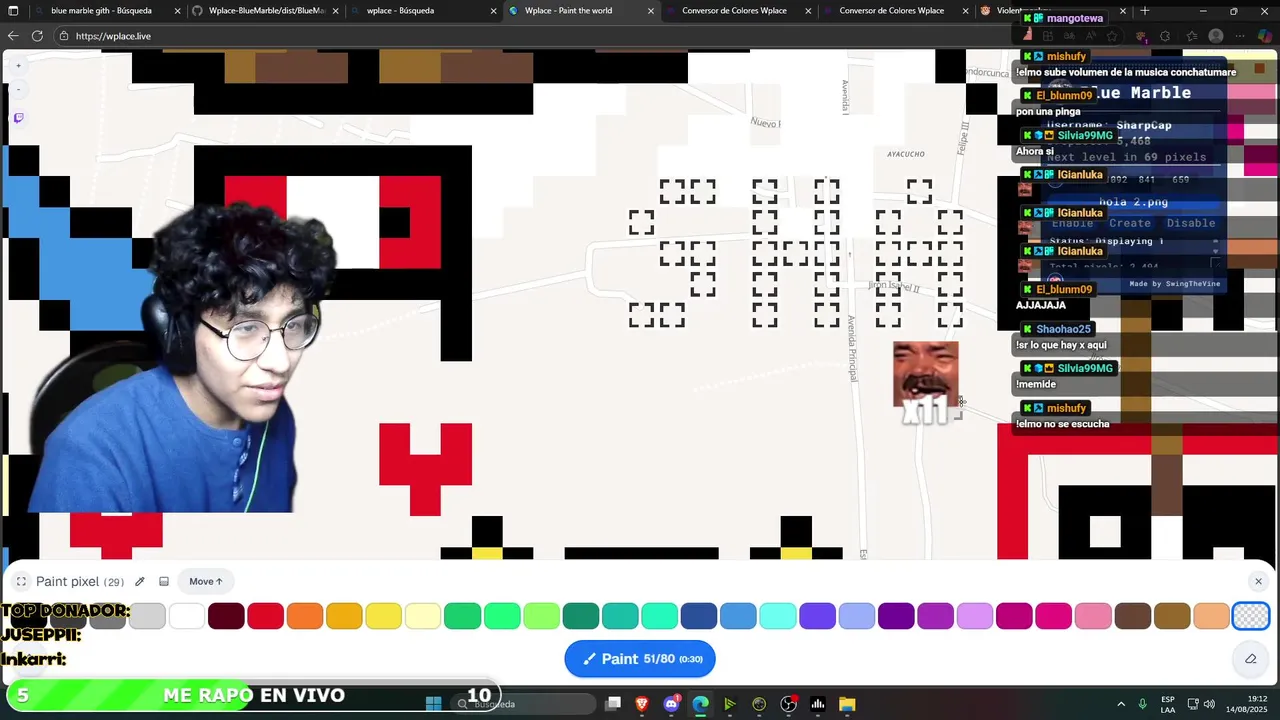Activate the eraser tool icon
1280x720 pixels.
click(x=1250, y=659)
